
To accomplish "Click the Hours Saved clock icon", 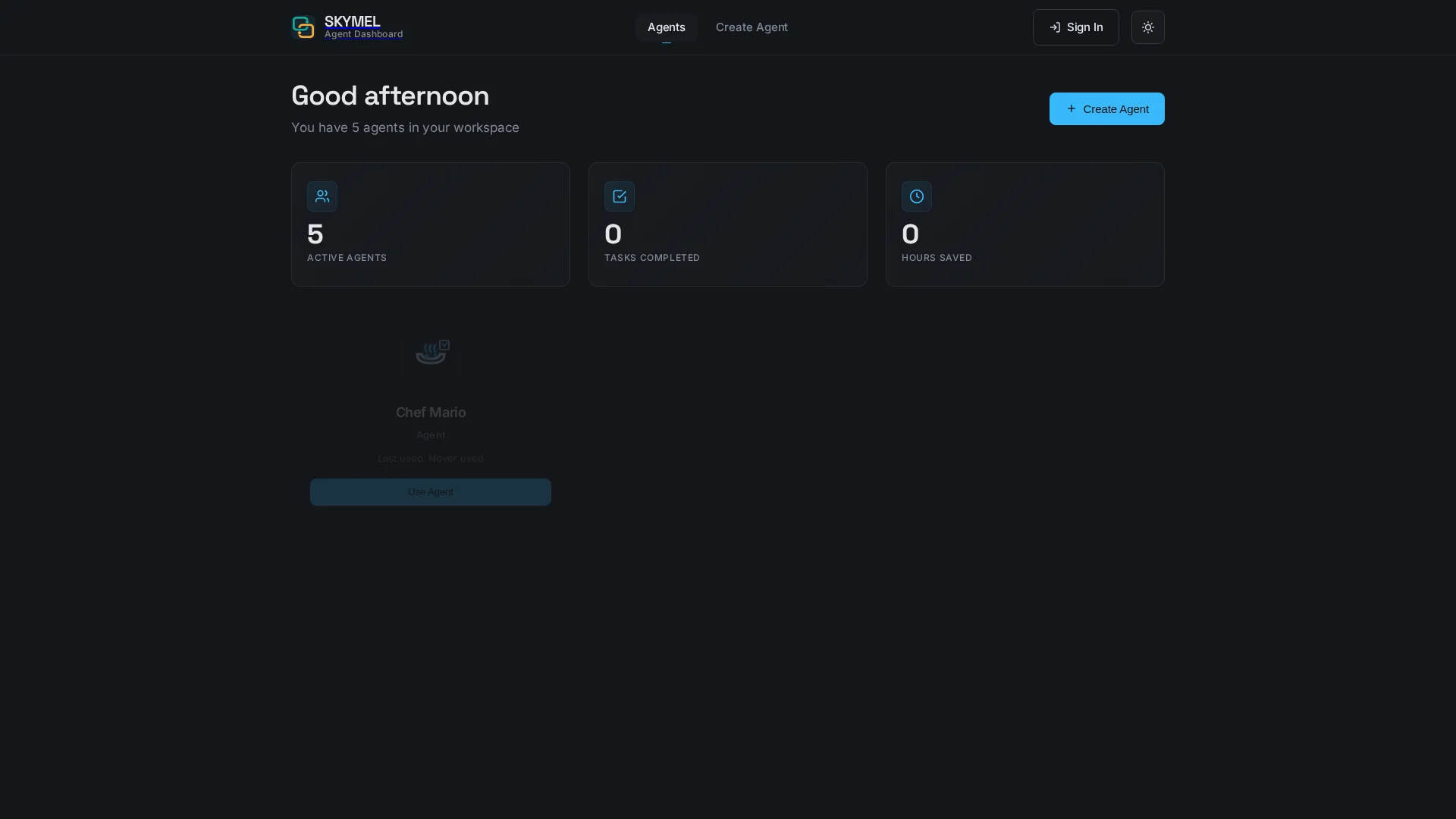I will [916, 196].
